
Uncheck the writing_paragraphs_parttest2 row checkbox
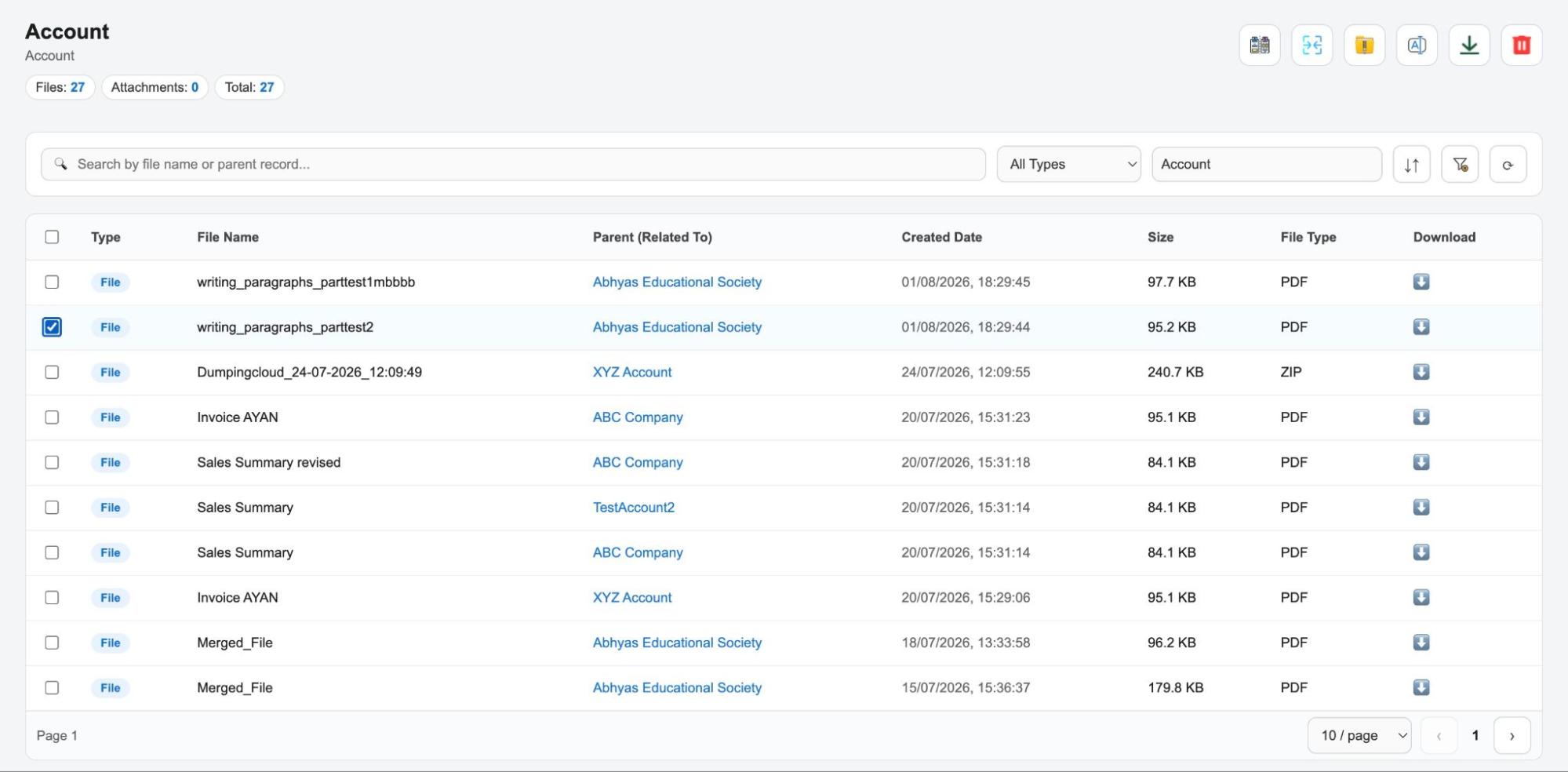tap(52, 327)
